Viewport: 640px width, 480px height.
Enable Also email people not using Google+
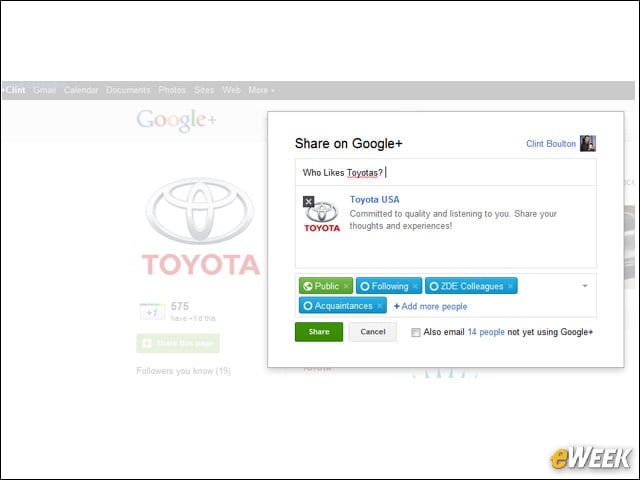pyautogui.click(x=416, y=332)
